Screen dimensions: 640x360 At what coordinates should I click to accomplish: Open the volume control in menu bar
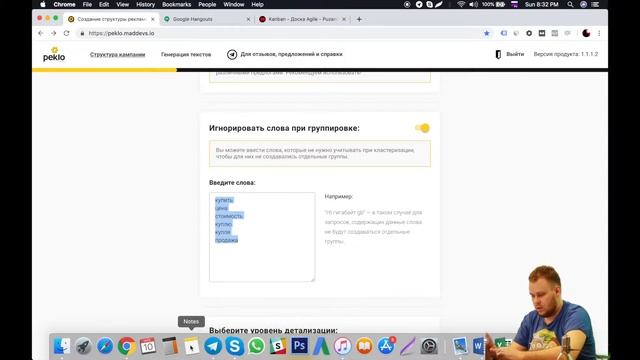pyautogui.click(x=473, y=4)
